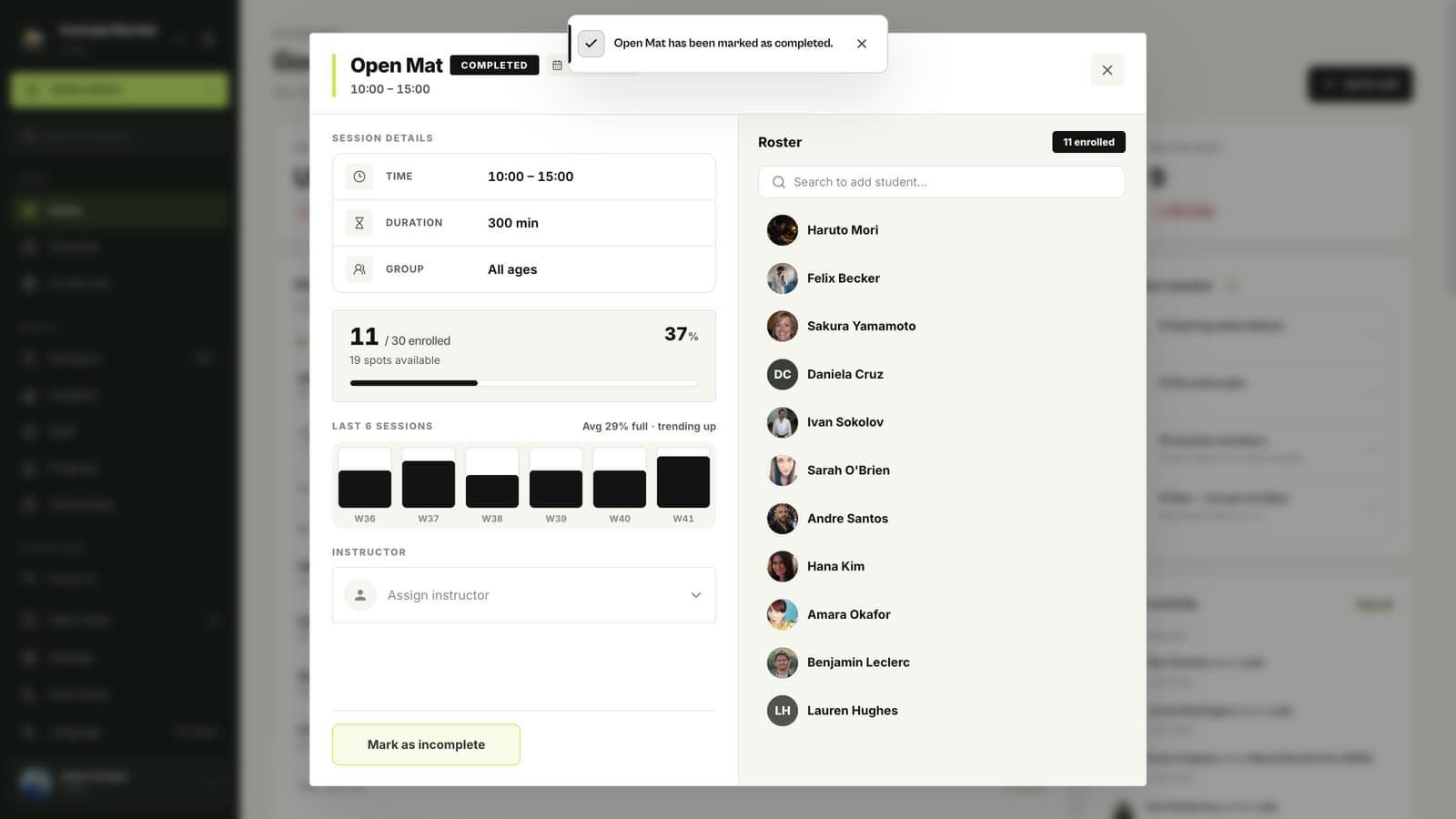
Task: Select the W41 session bar
Action: click(683, 479)
